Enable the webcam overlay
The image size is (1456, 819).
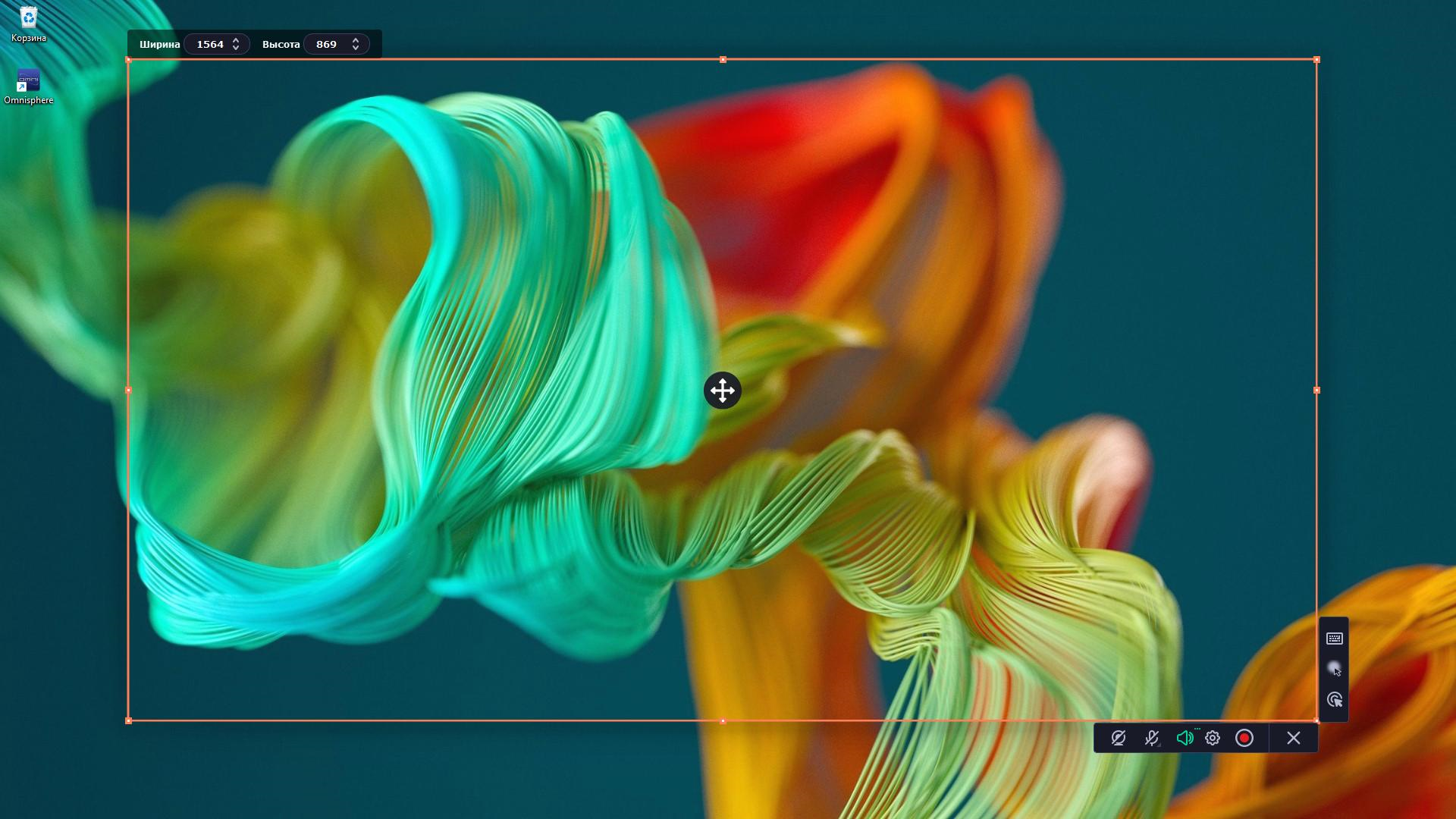tap(1118, 738)
